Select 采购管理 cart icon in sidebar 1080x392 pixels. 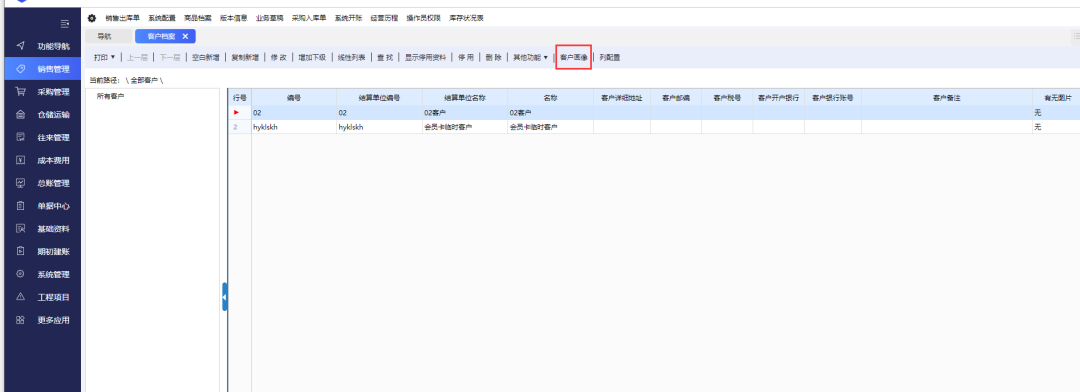21,92
